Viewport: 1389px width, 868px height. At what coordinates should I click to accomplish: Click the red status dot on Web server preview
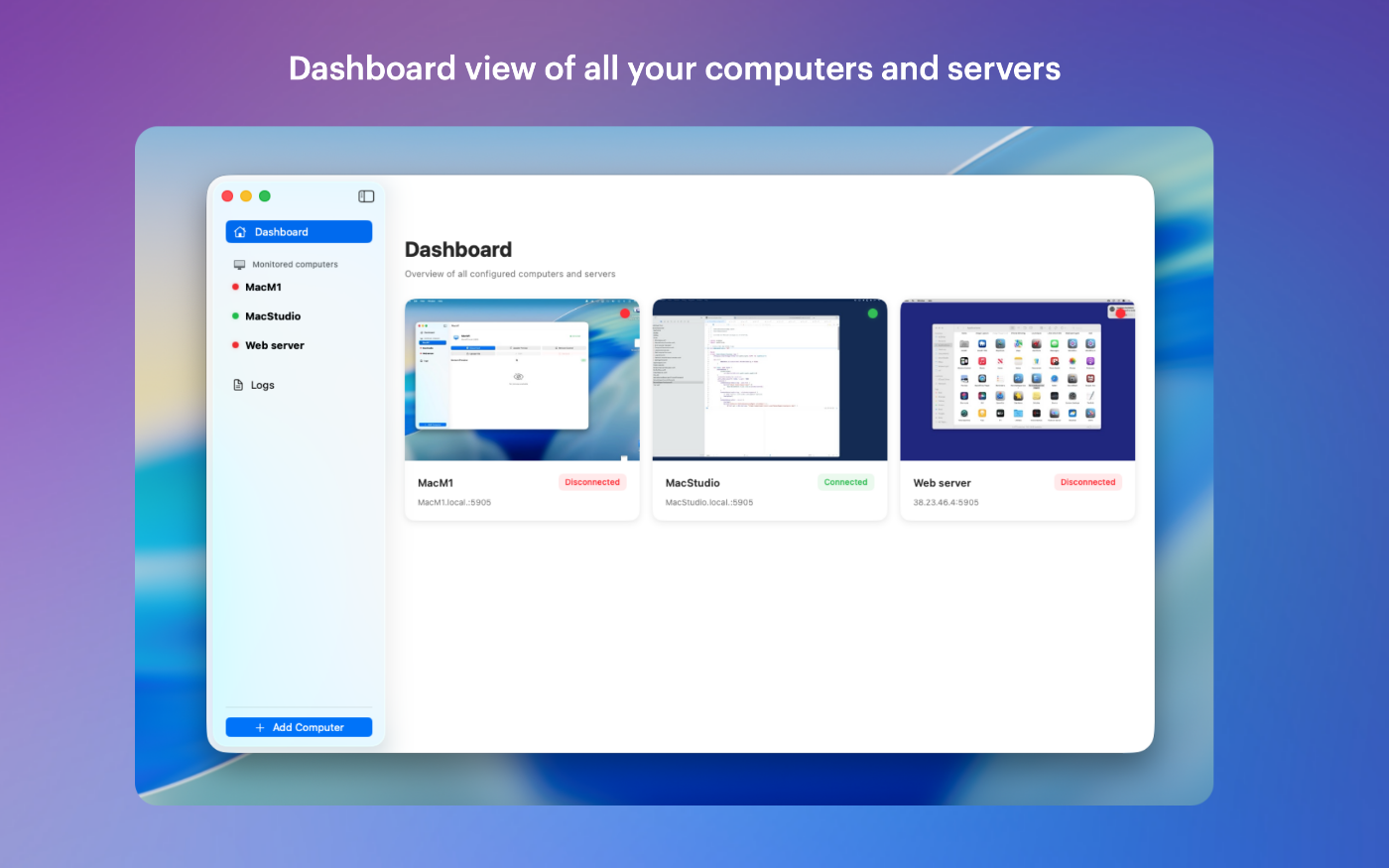click(1121, 313)
